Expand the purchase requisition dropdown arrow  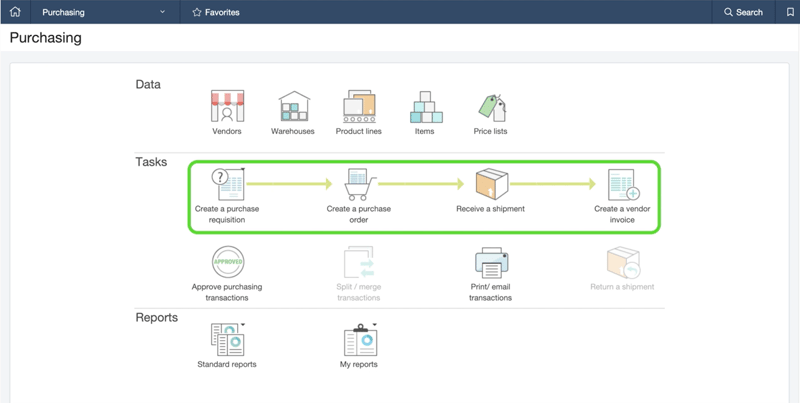point(243,169)
